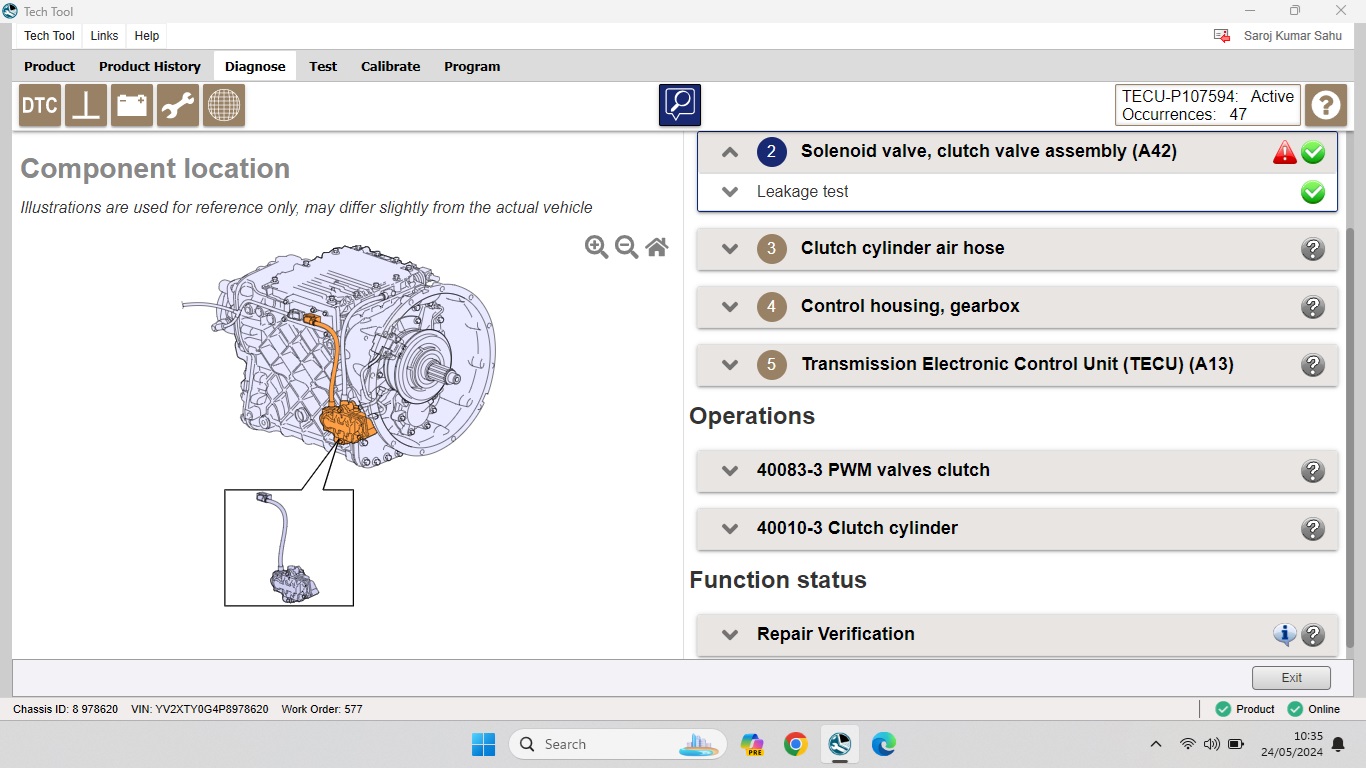Switch to the Product tab
1366x781 pixels.
[x=50, y=66]
